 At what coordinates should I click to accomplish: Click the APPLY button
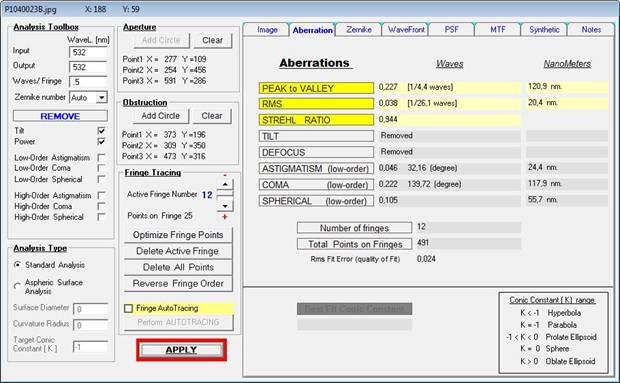tap(181, 350)
